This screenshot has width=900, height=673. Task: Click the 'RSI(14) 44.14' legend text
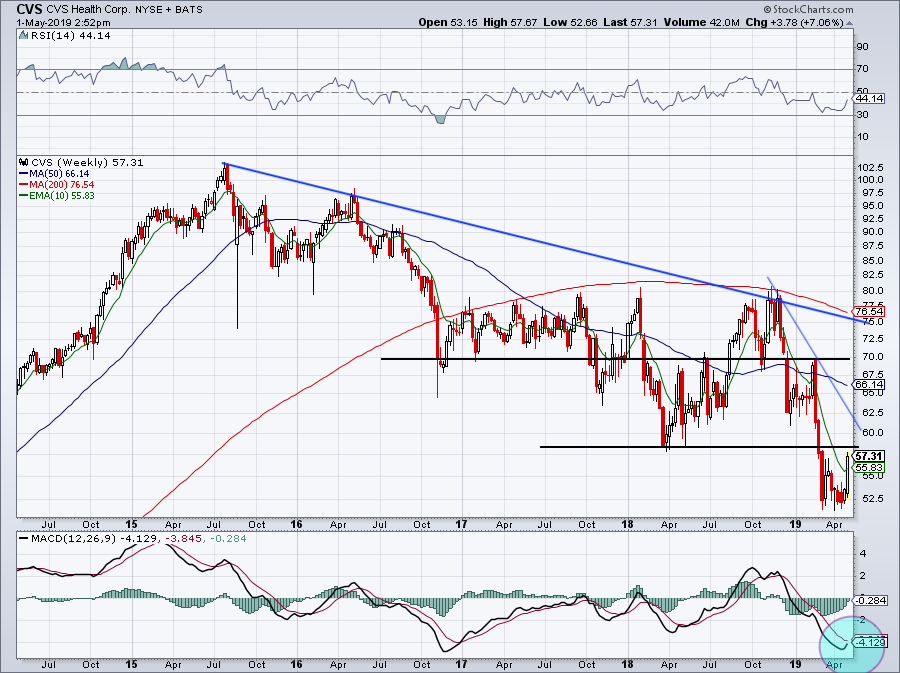coord(70,36)
